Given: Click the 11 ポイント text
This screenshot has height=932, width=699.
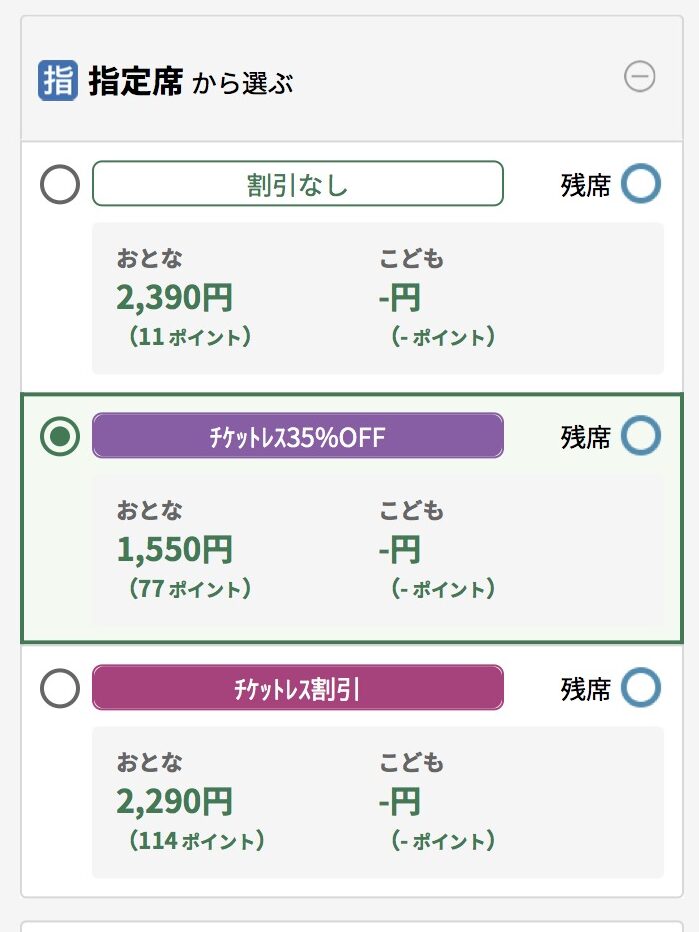Looking at the screenshot, I should click(190, 336).
